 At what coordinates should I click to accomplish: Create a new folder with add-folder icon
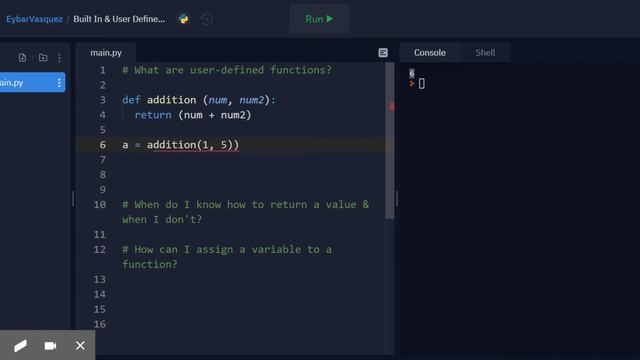click(43, 58)
